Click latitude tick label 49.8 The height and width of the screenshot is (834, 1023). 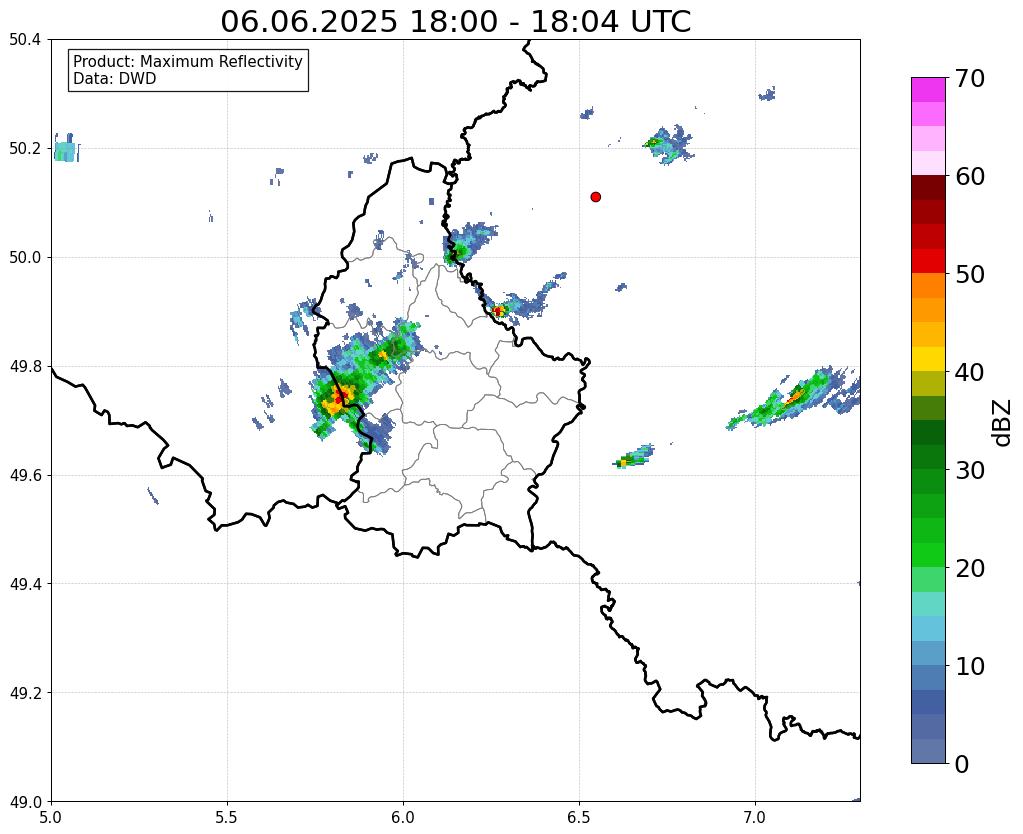pyautogui.click(x=25, y=367)
